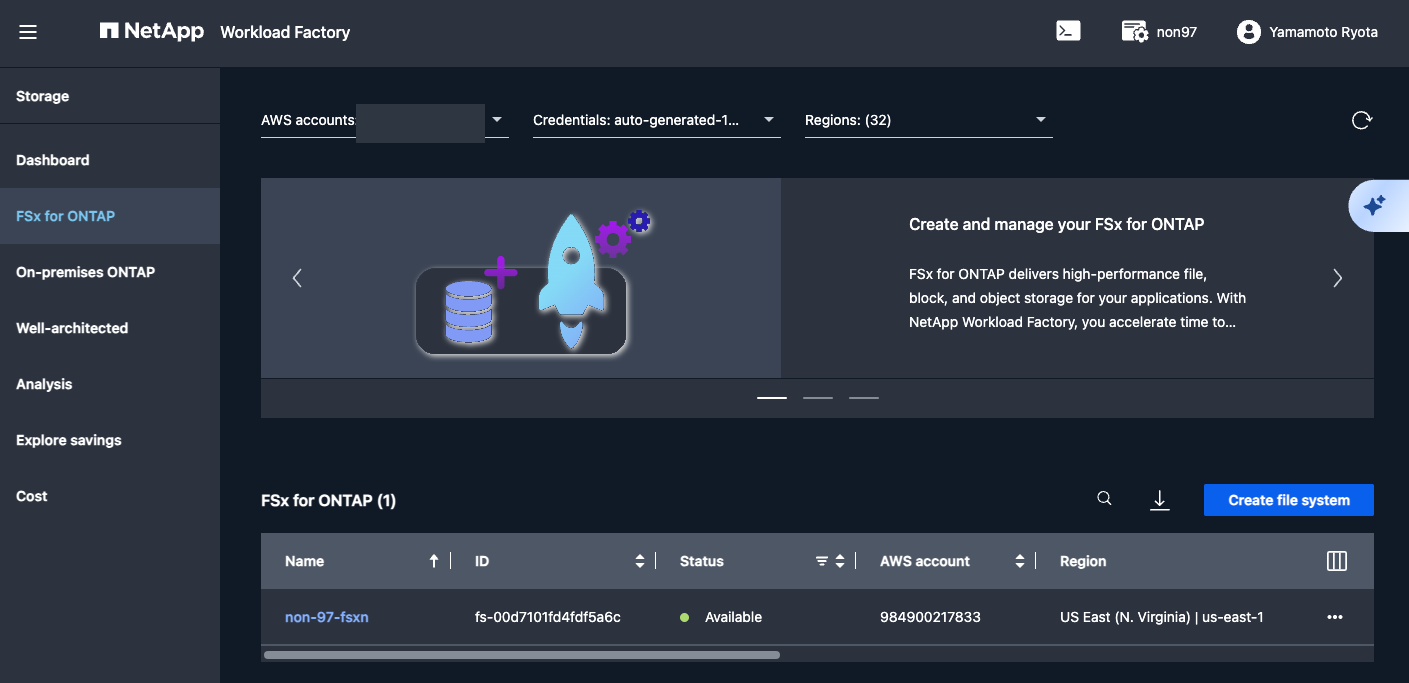Screen dimensions: 1409x683
Task: Click the NetApp logo
Action: 152,31
